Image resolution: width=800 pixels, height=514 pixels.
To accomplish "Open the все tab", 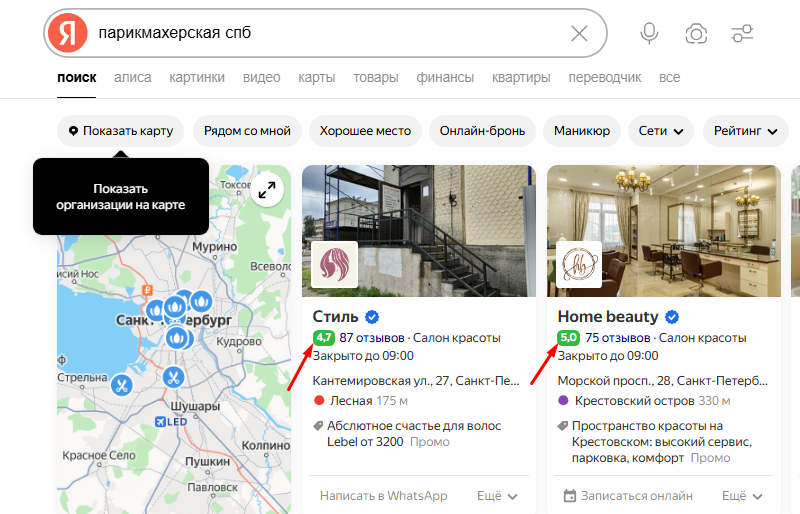I will (x=669, y=78).
